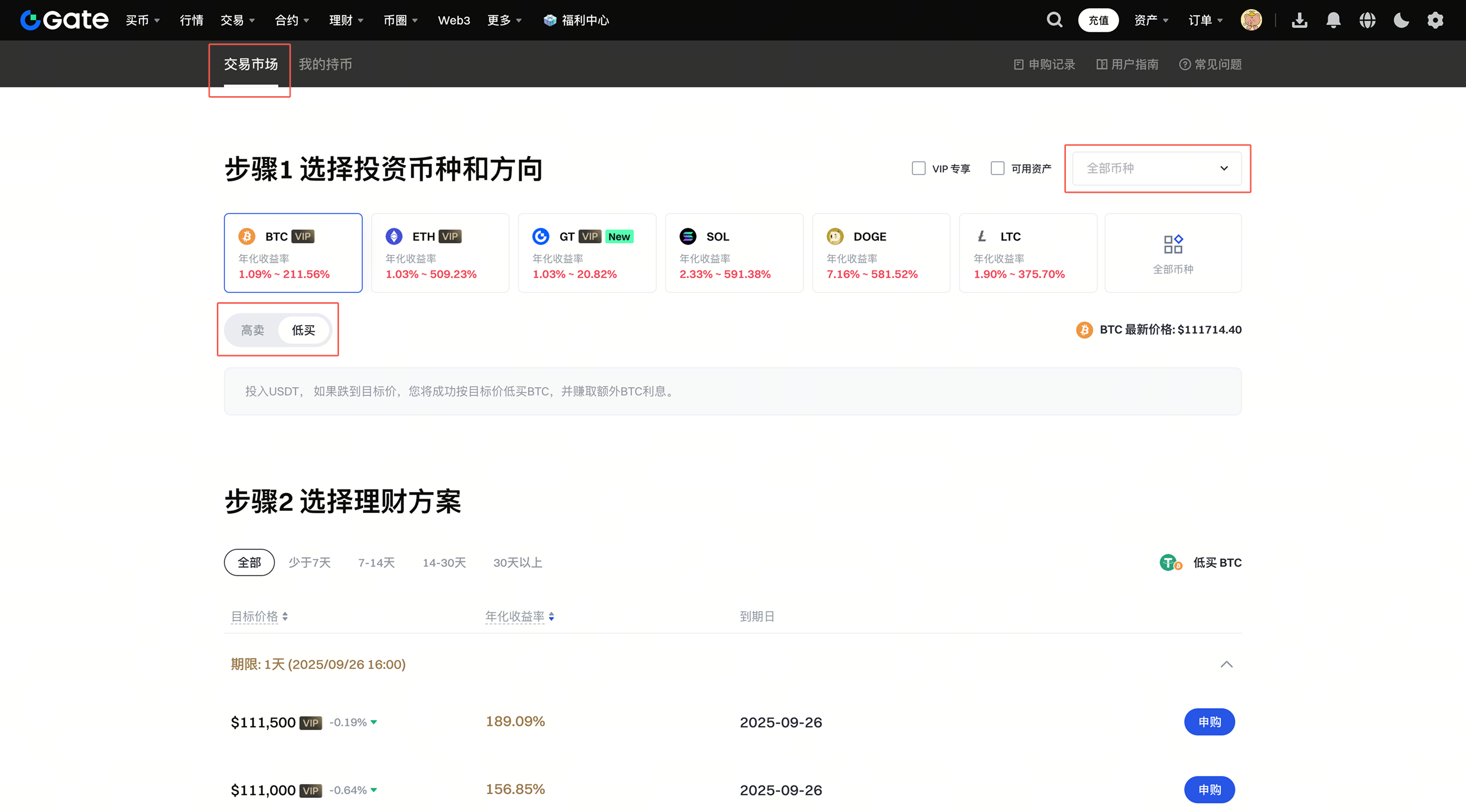This screenshot has height=812, width=1466.
Task: Filter plans by 7-14天
Action: (376, 562)
